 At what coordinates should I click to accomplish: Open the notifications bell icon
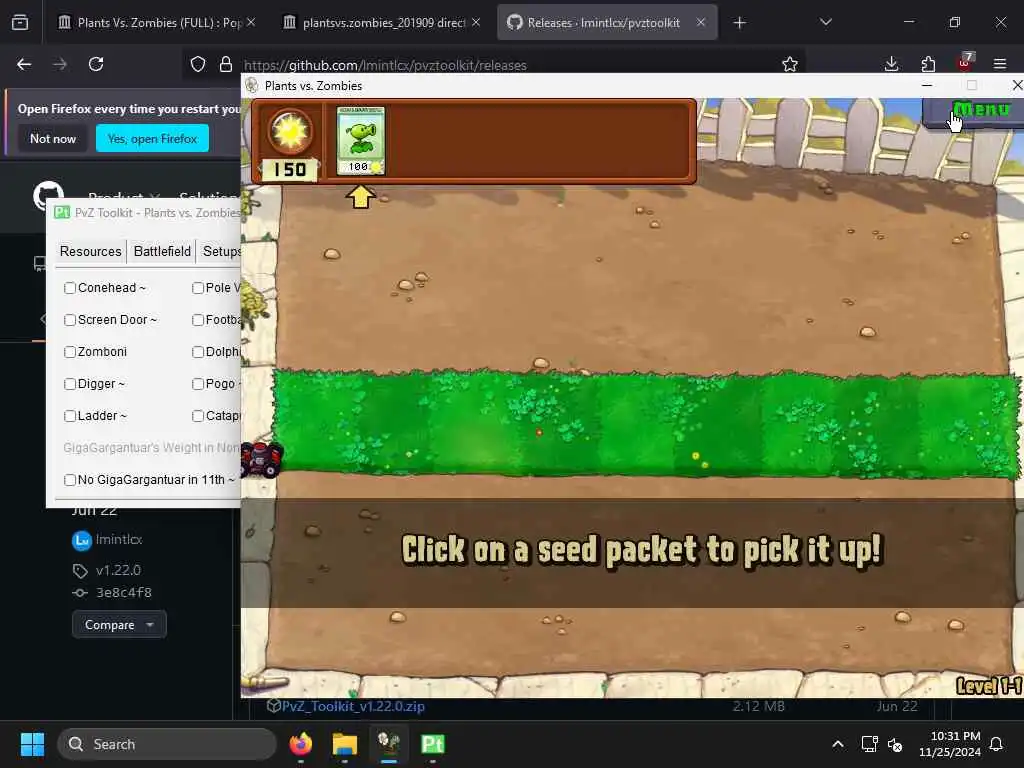pyautogui.click(x=997, y=744)
